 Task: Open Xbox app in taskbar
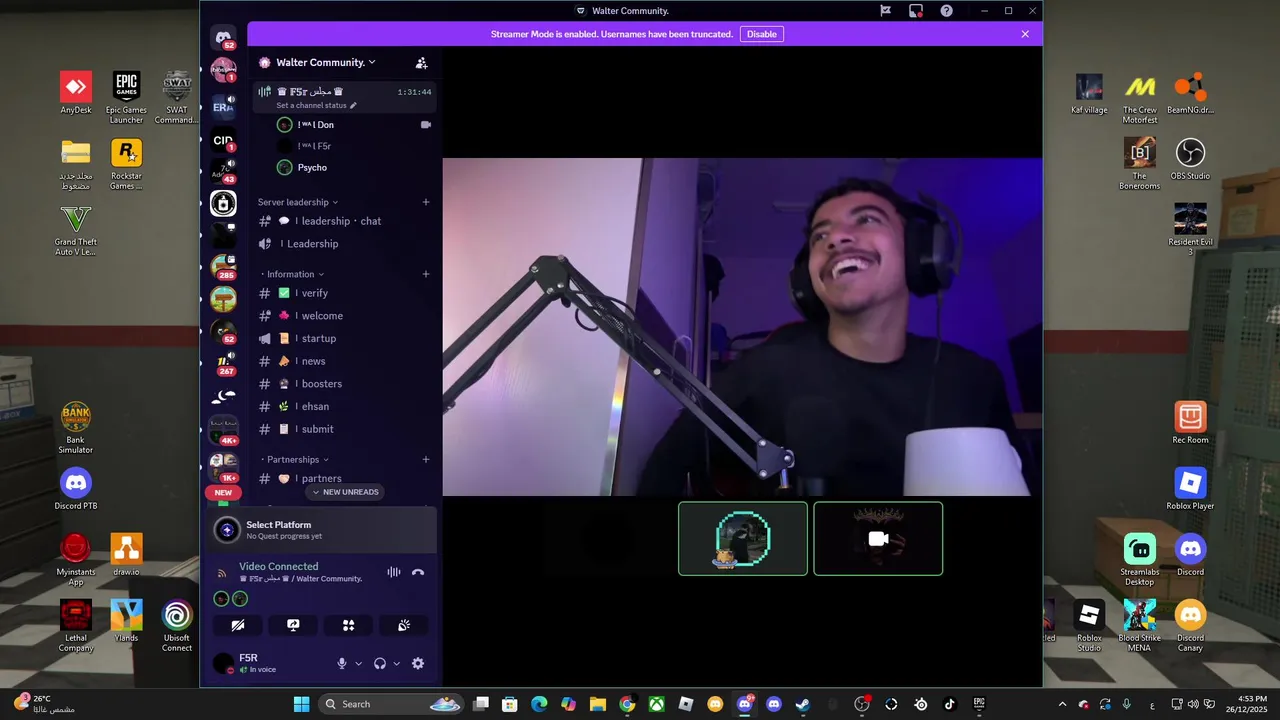tap(656, 704)
